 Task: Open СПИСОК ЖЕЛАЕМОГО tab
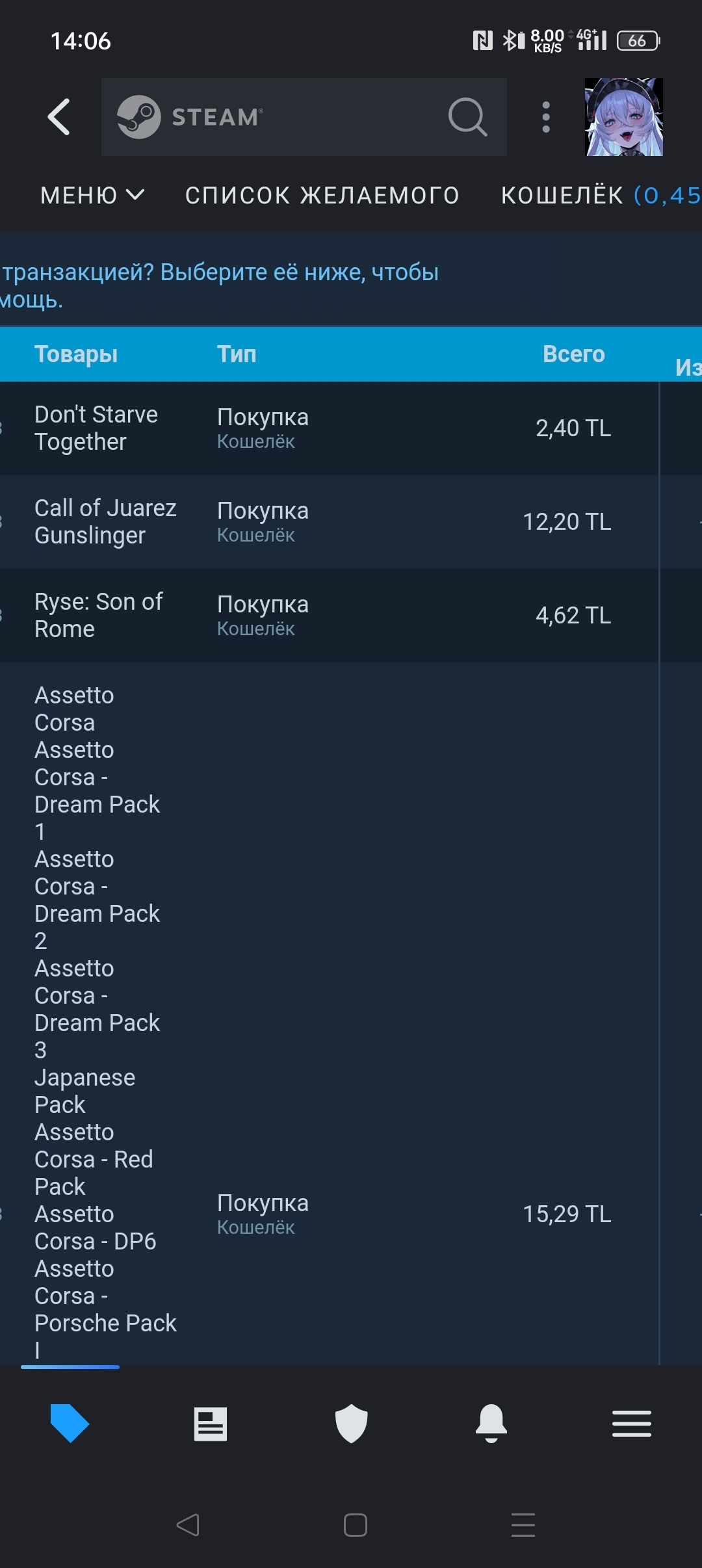tap(322, 195)
